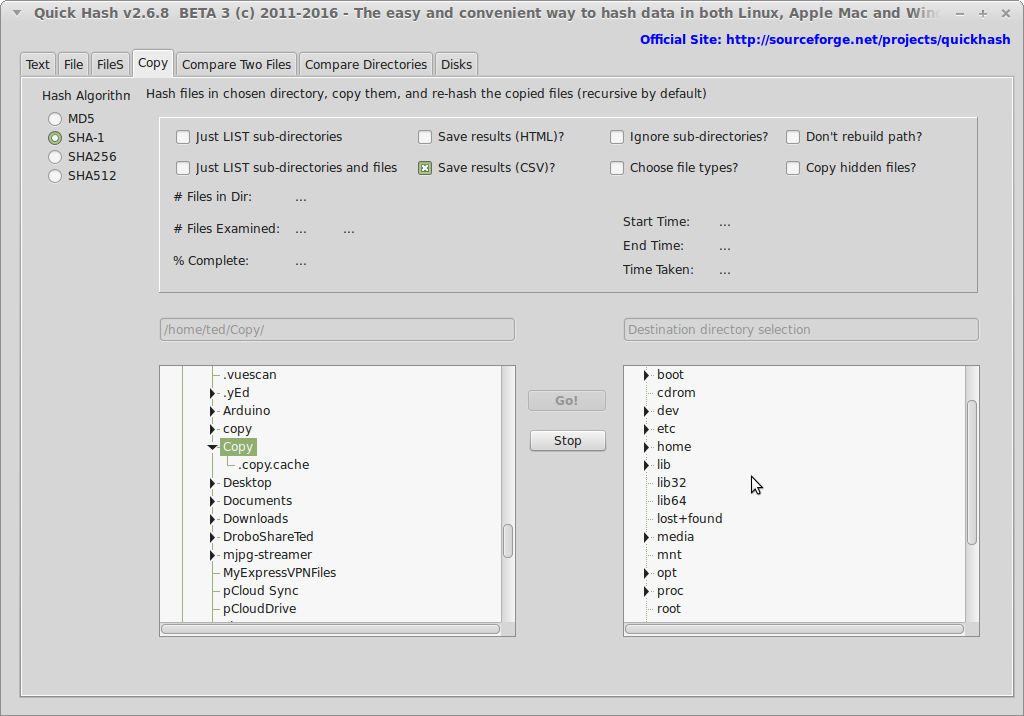Expand lib in destination tree

click(x=646, y=465)
